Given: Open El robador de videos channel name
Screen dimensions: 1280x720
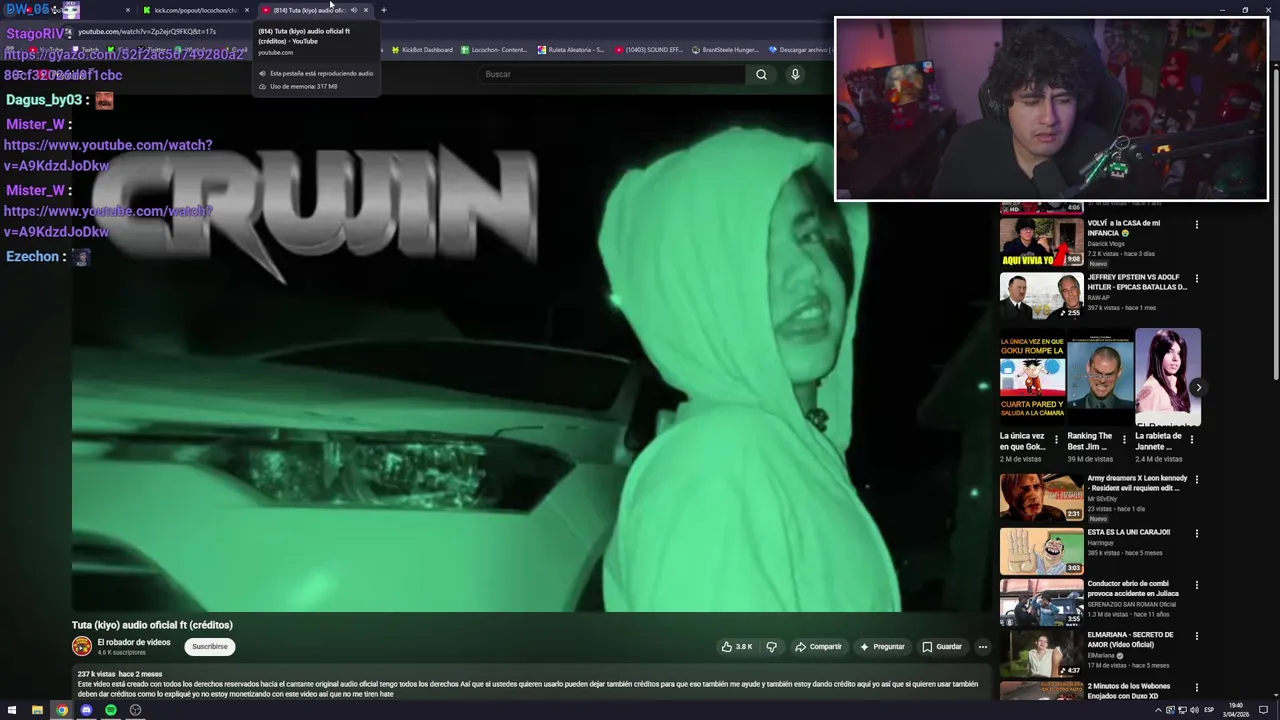Looking at the screenshot, I should (x=133, y=642).
